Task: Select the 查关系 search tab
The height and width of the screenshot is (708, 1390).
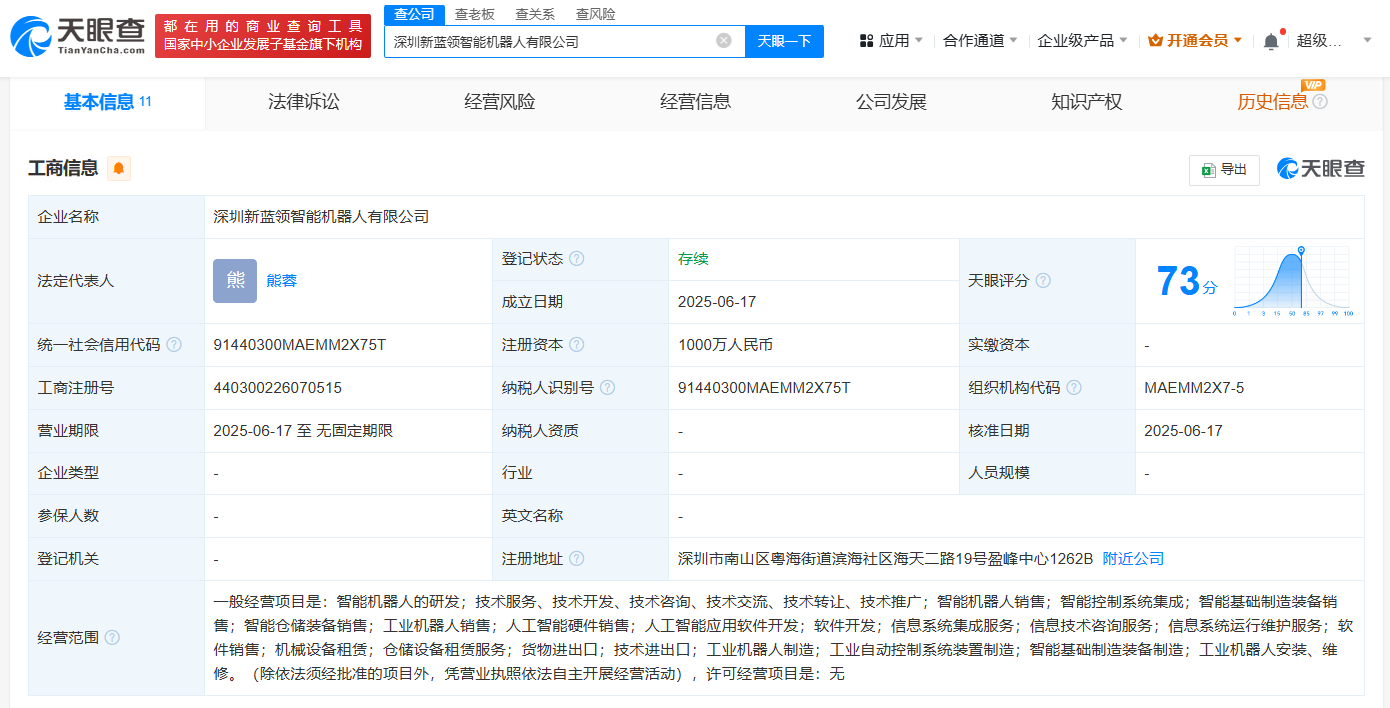Action: click(535, 14)
